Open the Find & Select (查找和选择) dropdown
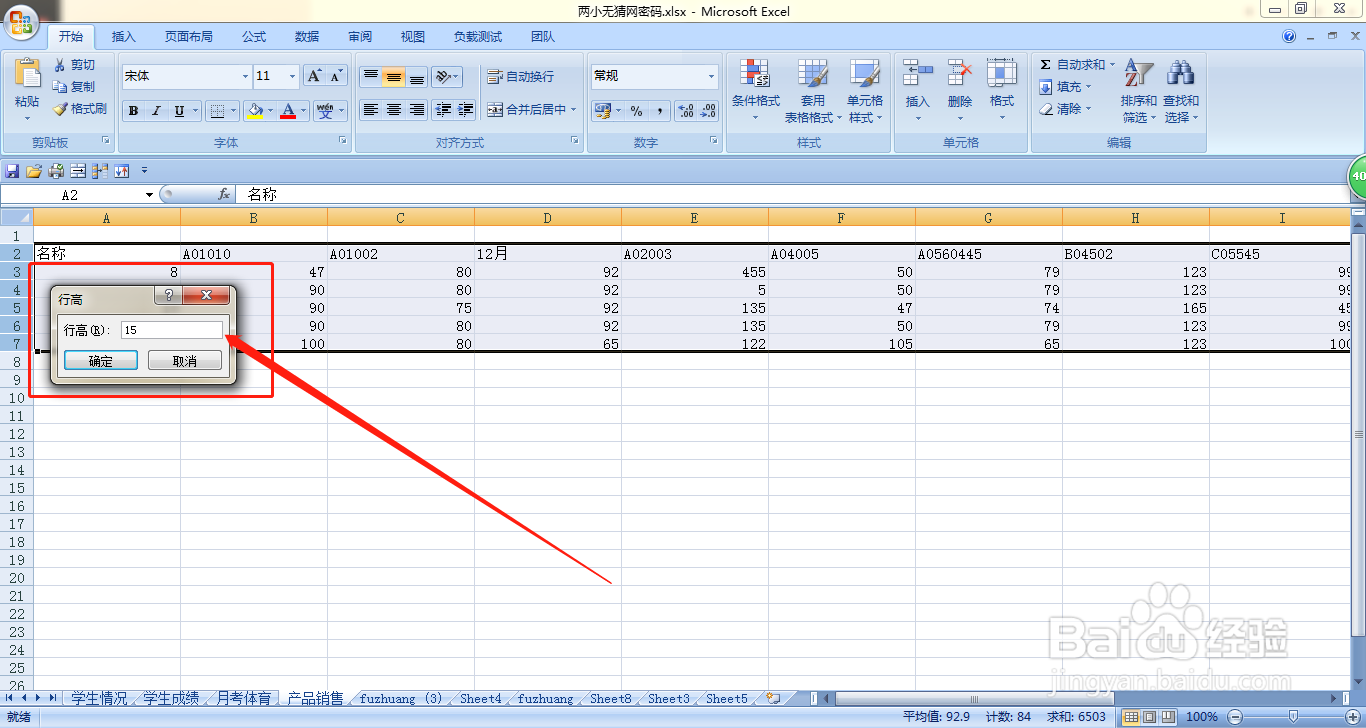Viewport: 1366px width, 728px height. click(x=1181, y=90)
